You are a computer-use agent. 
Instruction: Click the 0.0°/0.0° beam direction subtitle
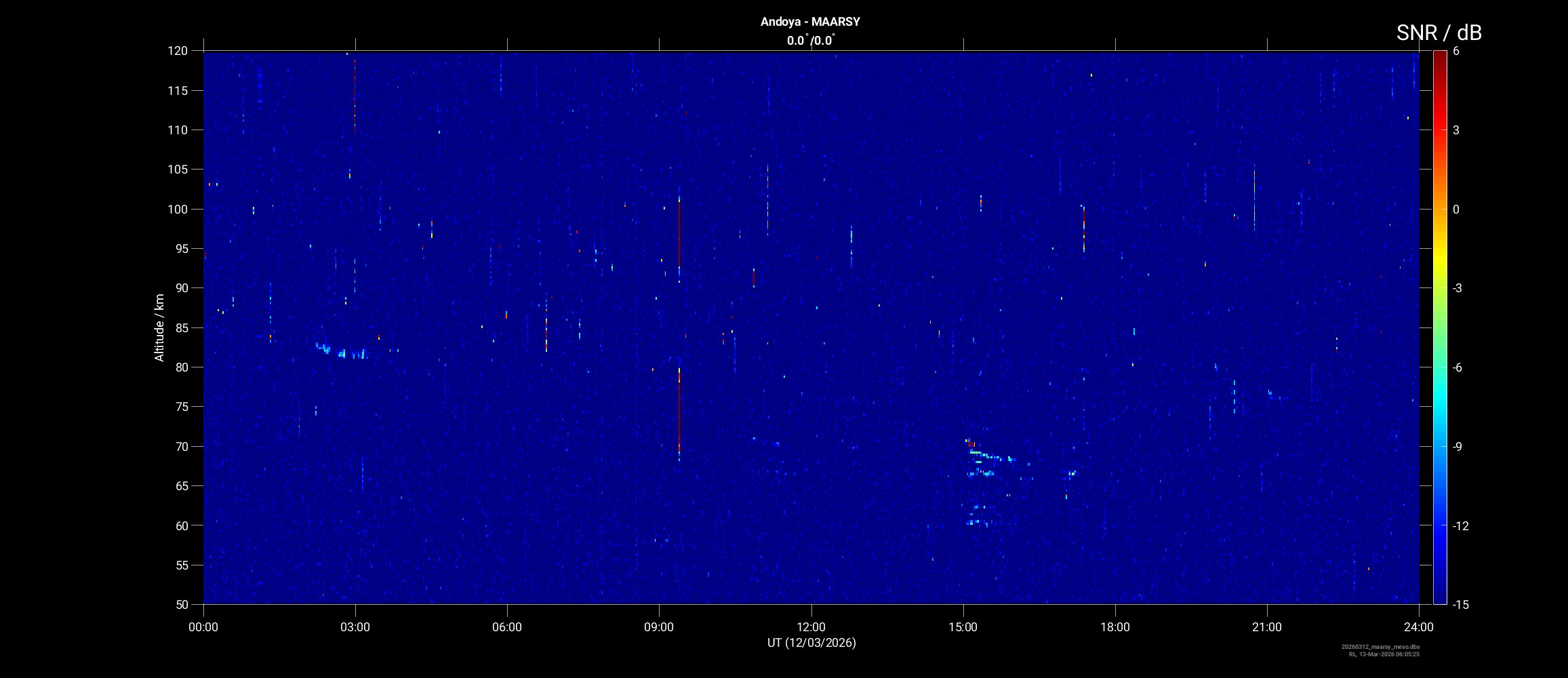click(810, 41)
